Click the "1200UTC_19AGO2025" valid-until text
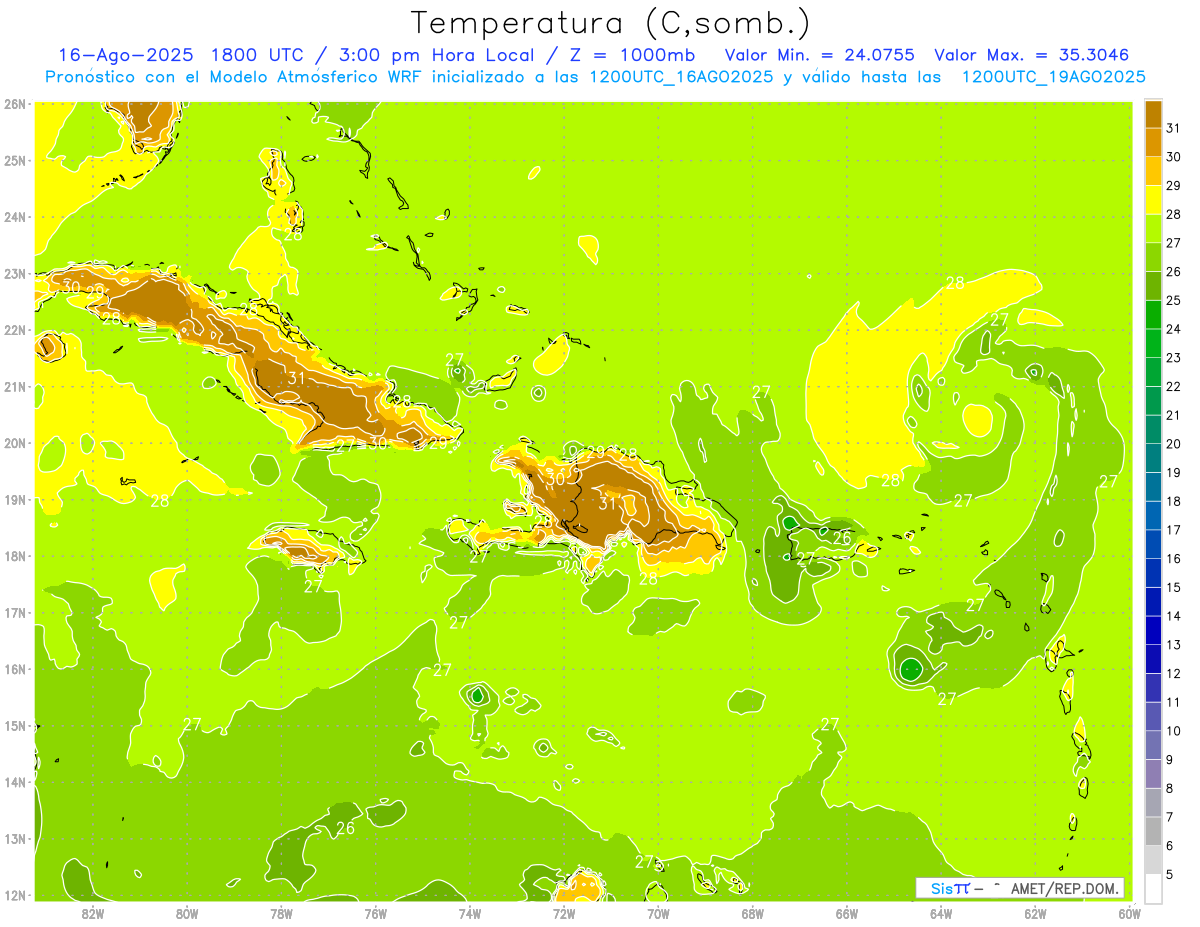The height and width of the screenshot is (927, 1200). click(1054, 77)
